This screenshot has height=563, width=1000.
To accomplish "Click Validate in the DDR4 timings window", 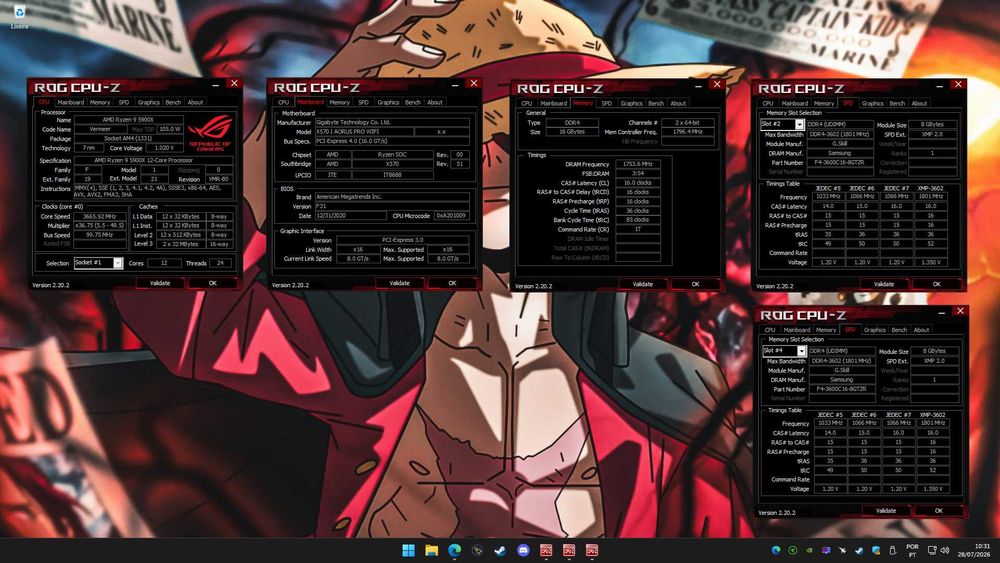I will (643, 284).
